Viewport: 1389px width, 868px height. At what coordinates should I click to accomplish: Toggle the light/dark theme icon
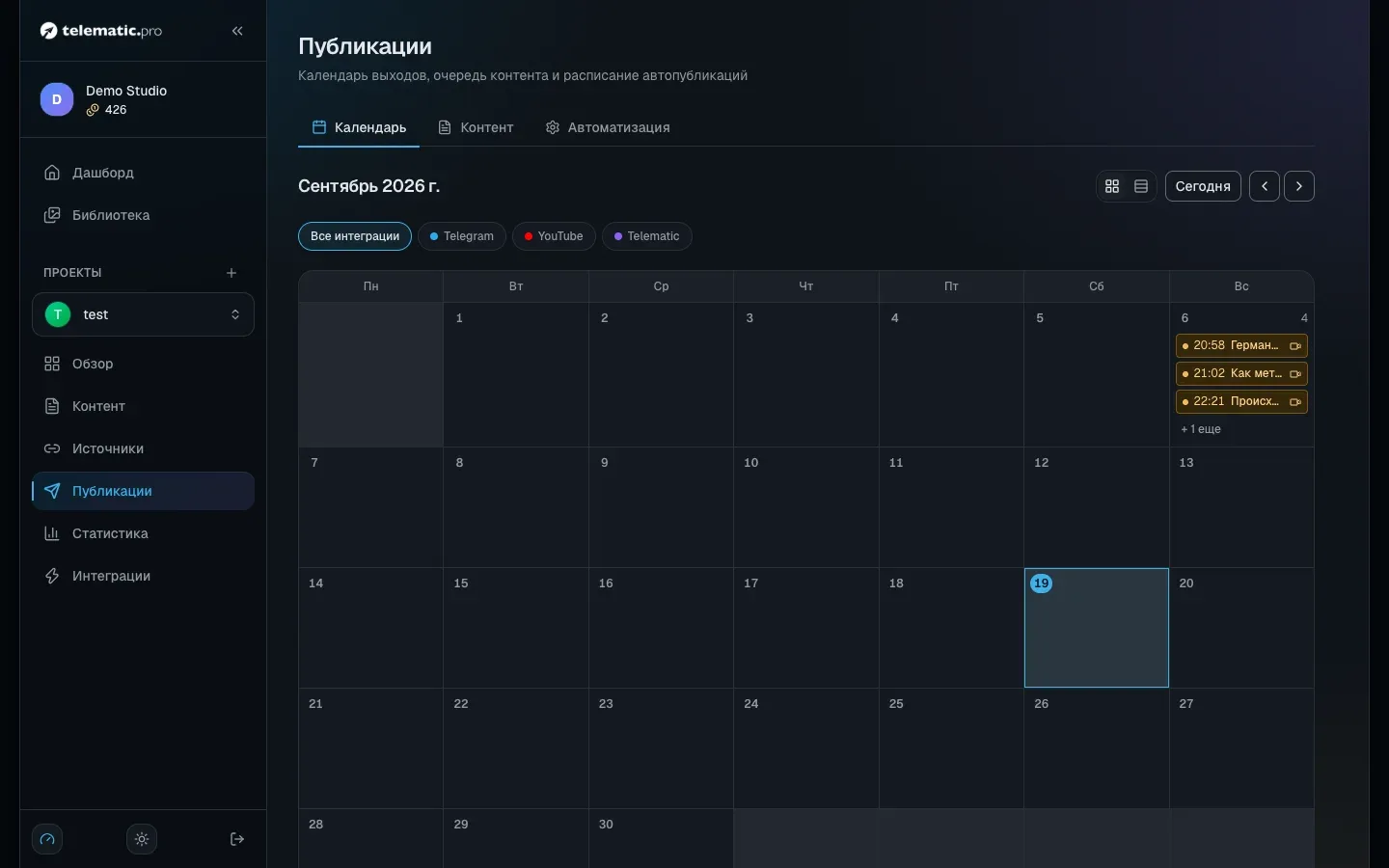(142, 839)
